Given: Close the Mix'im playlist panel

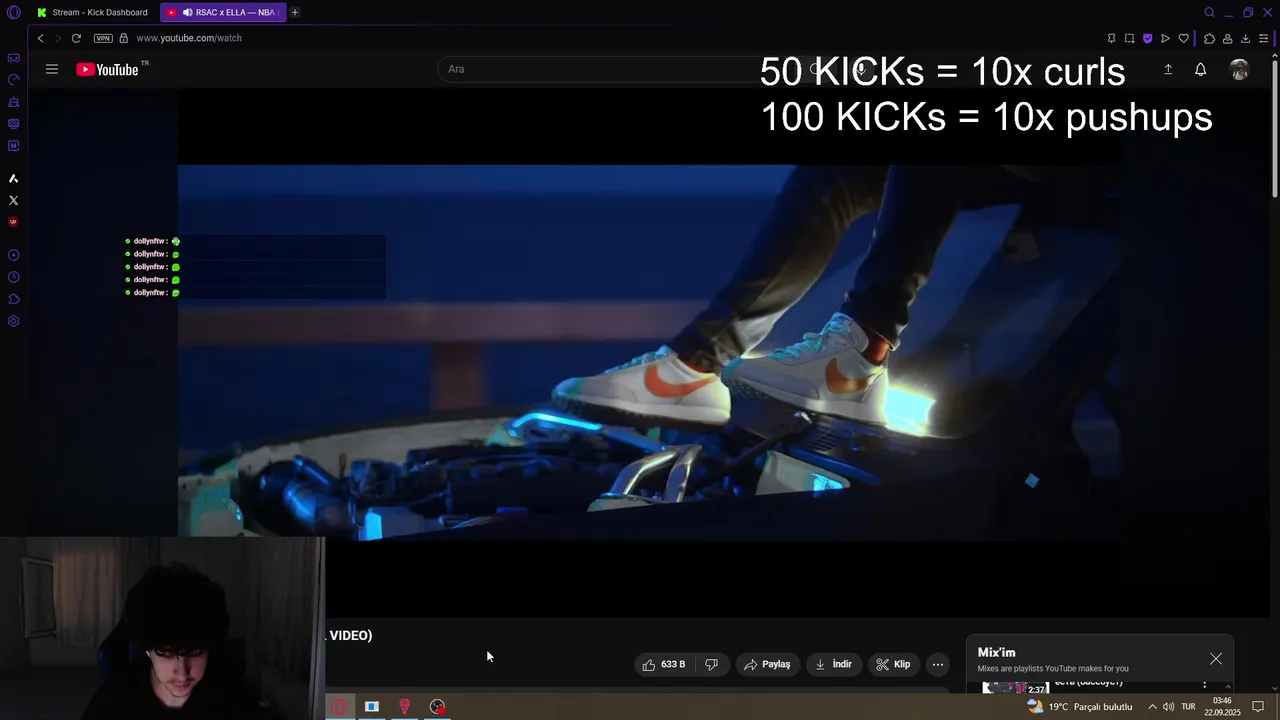Looking at the screenshot, I should click(x=1215, y=658).
